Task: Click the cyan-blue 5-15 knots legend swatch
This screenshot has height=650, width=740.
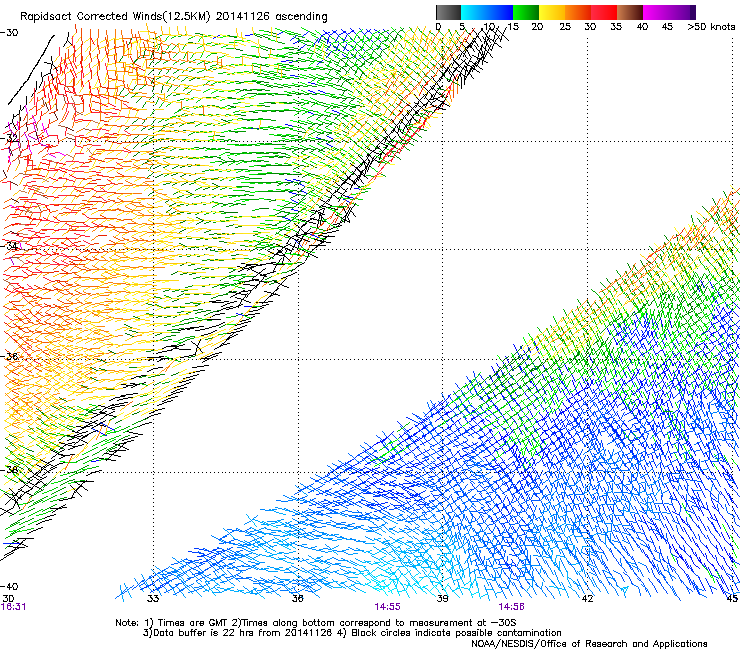Action: click(x=487, y=12)
